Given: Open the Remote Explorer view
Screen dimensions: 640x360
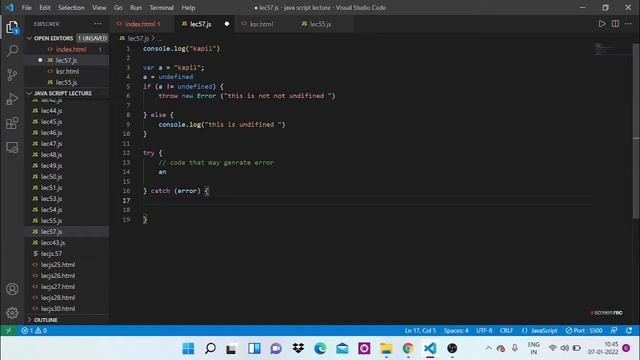Looking at the screenshot, I should [x=12, y=147].
